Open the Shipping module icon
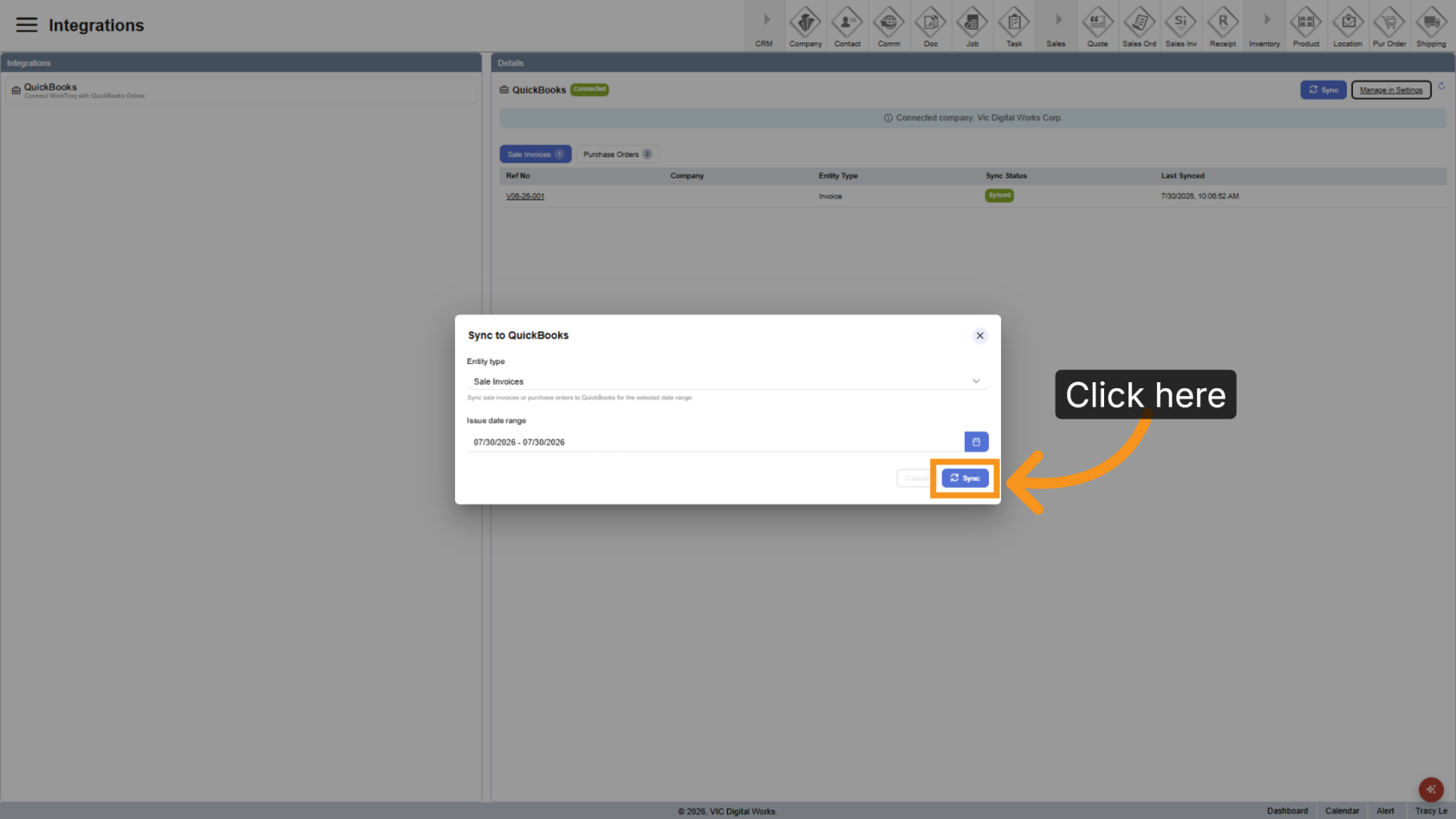This screenshot has width=1456, height=819. 1431,26
